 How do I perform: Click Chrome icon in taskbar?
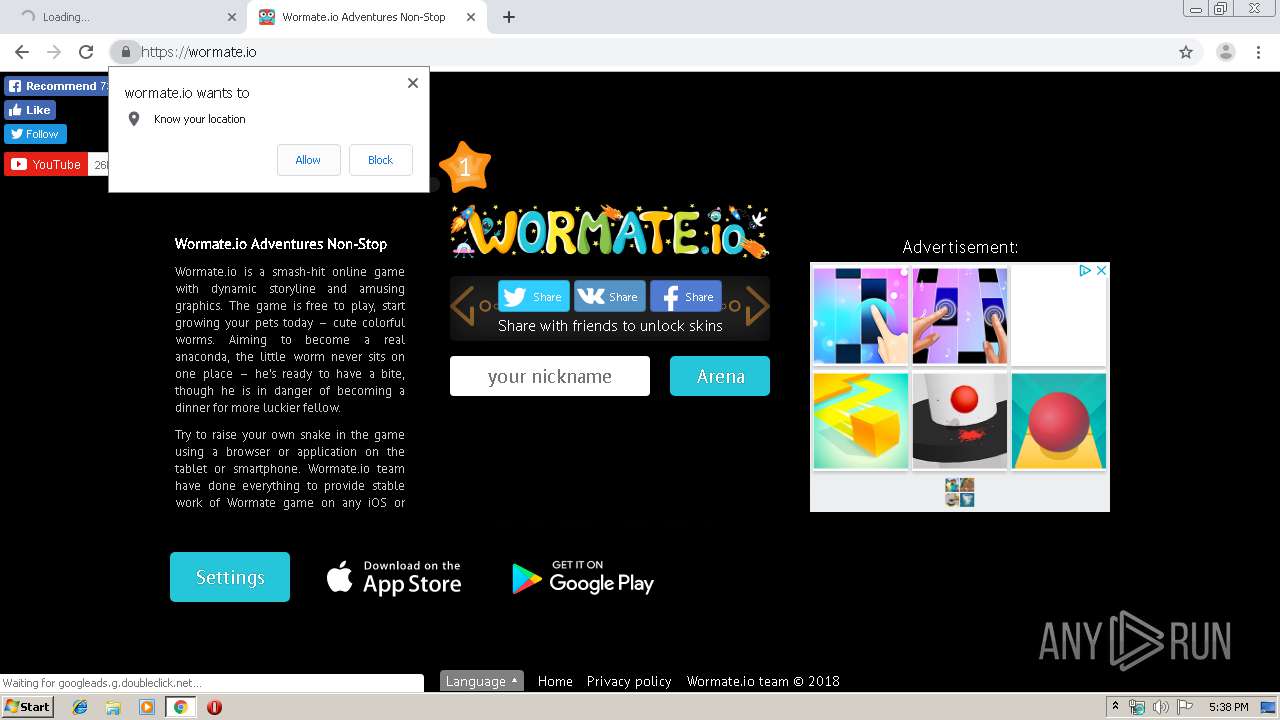coord(180,707)
